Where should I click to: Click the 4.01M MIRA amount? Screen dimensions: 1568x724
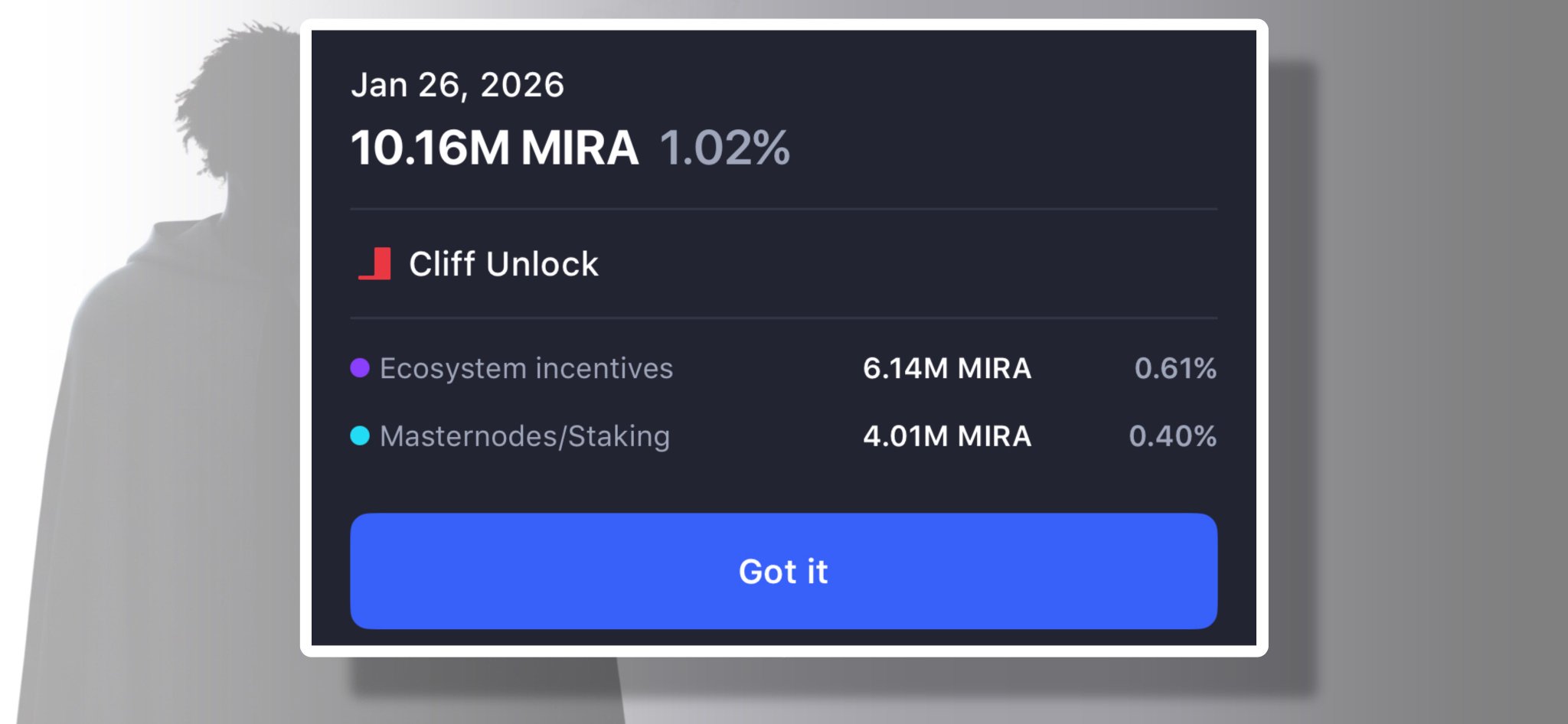(x=947, y=436)
